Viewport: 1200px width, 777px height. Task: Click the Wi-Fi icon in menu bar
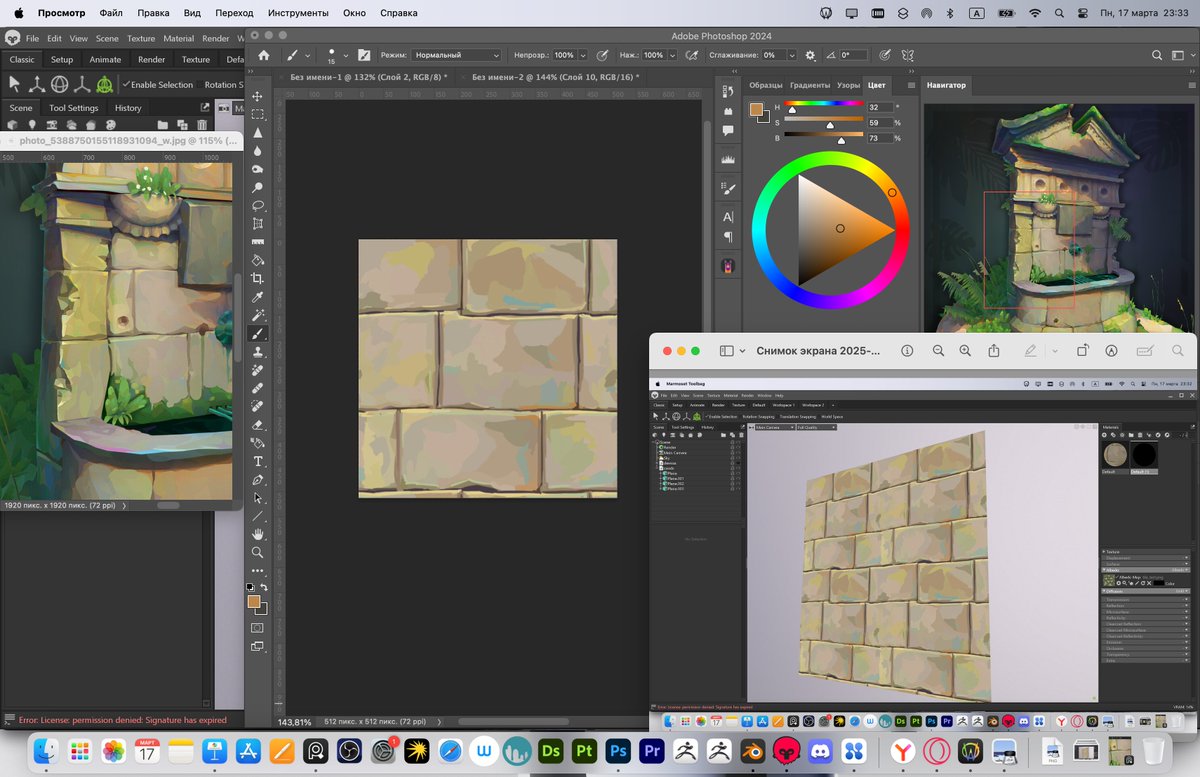pos(1035,13)
